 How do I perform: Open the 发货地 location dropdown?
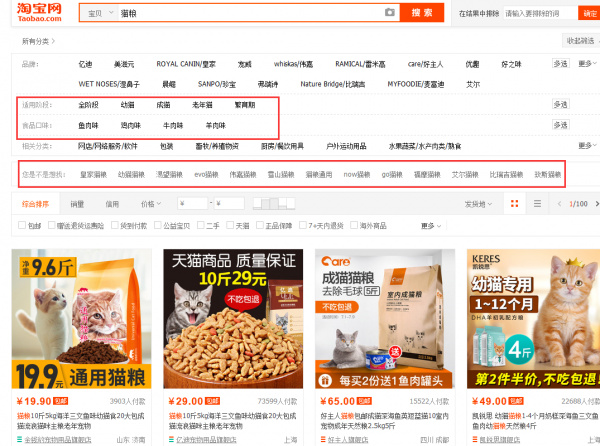click(478, 204)
